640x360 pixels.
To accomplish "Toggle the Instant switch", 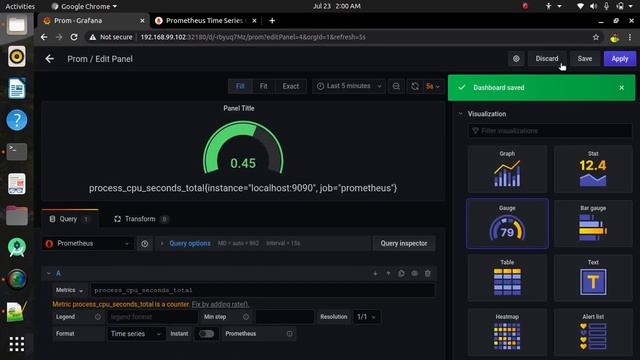I will [x=206, y=334].
